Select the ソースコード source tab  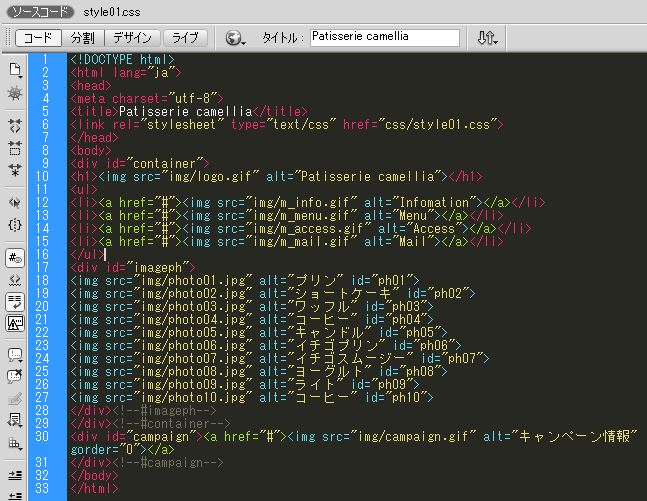(40, 12)
